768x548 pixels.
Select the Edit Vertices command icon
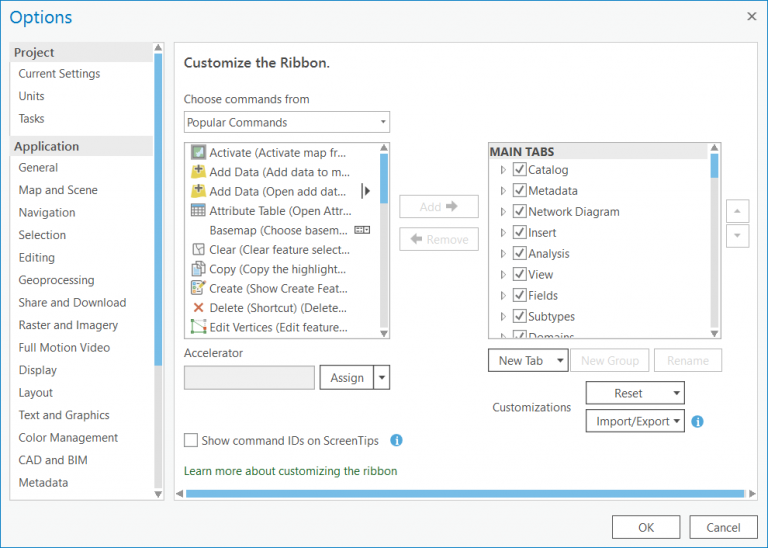pos(198,327)
